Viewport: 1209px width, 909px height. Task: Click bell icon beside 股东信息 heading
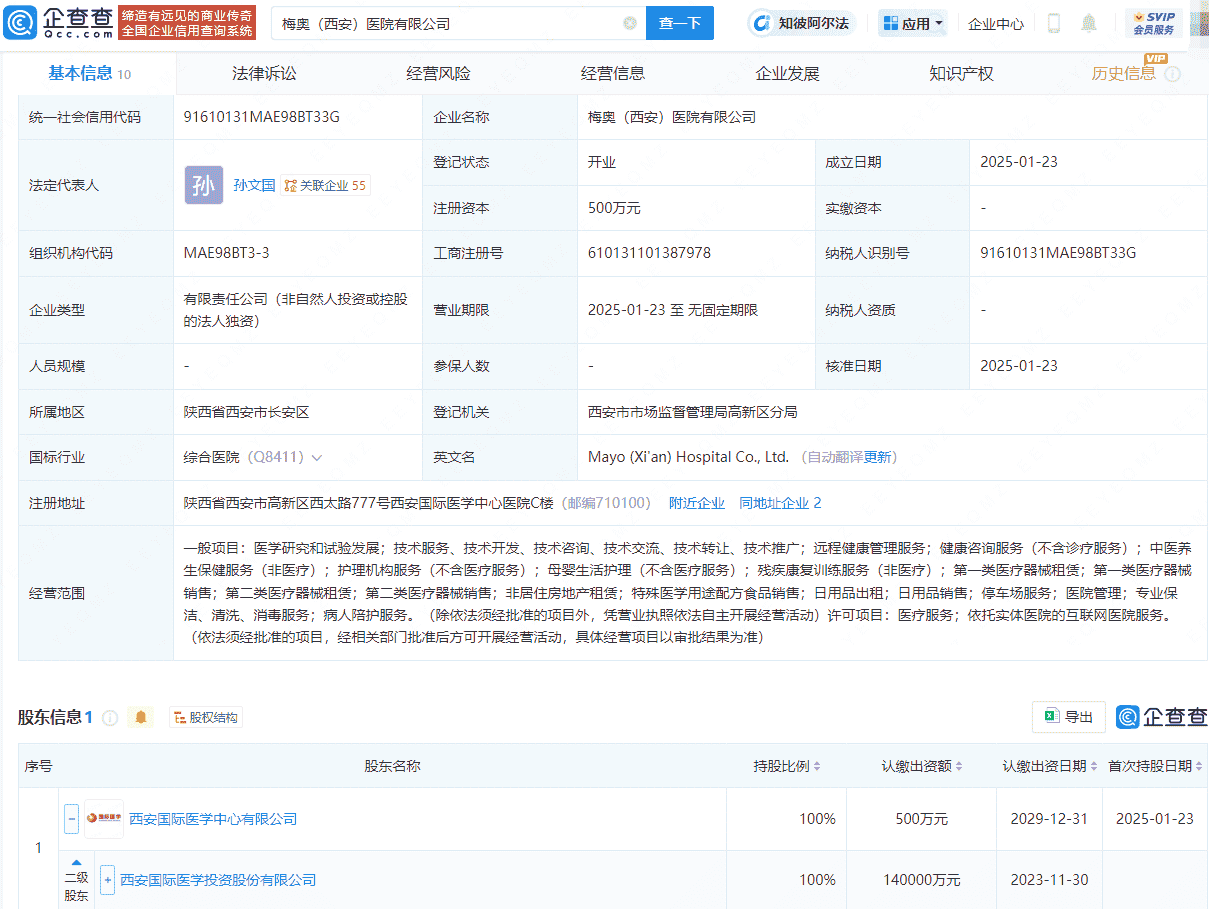click(140, 717)
